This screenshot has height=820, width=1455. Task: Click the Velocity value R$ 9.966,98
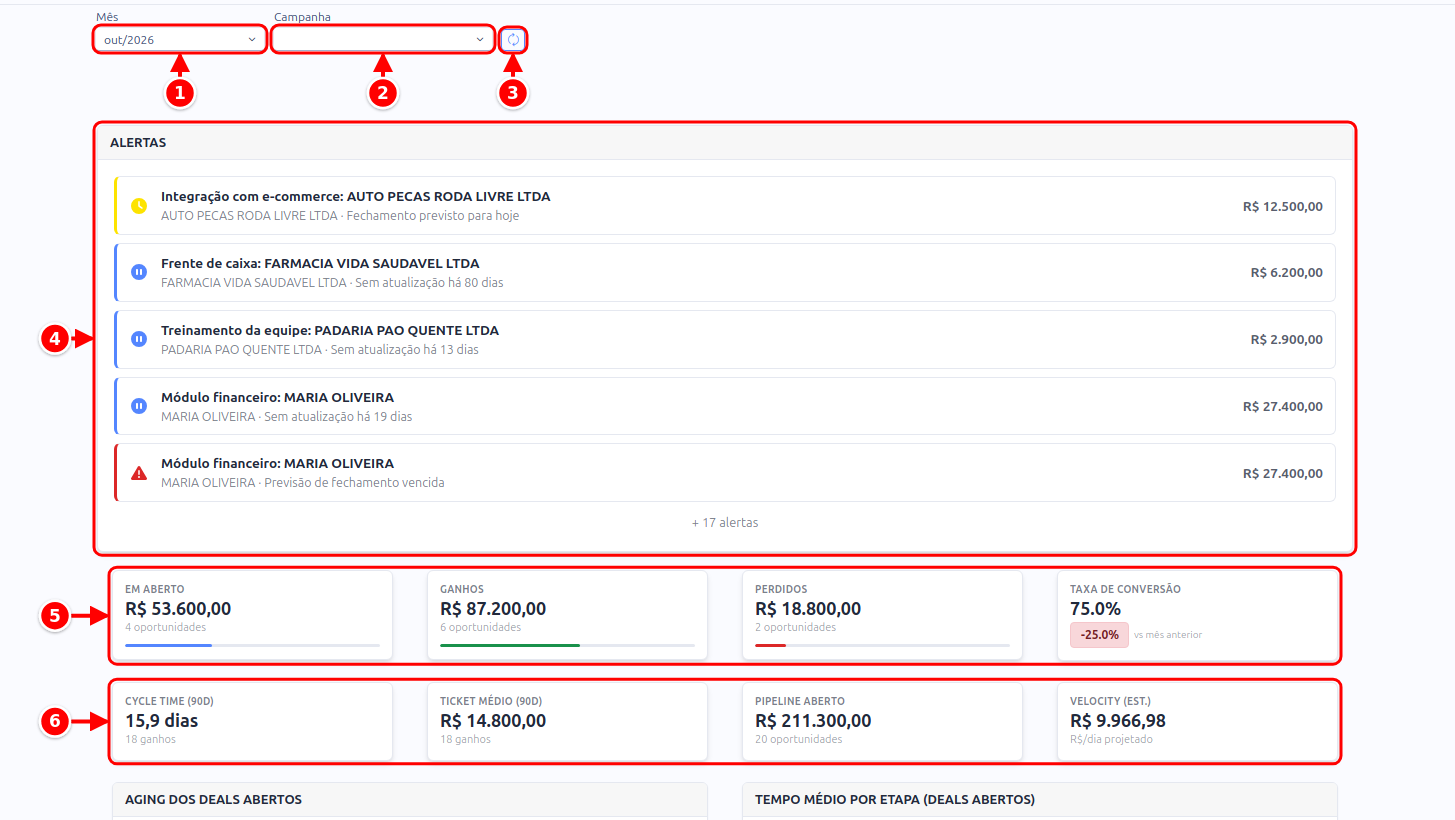(x=1118, y=720)
